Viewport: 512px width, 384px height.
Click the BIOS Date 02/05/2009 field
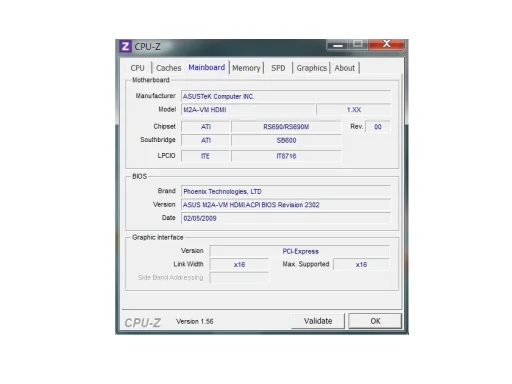(286, 218)
